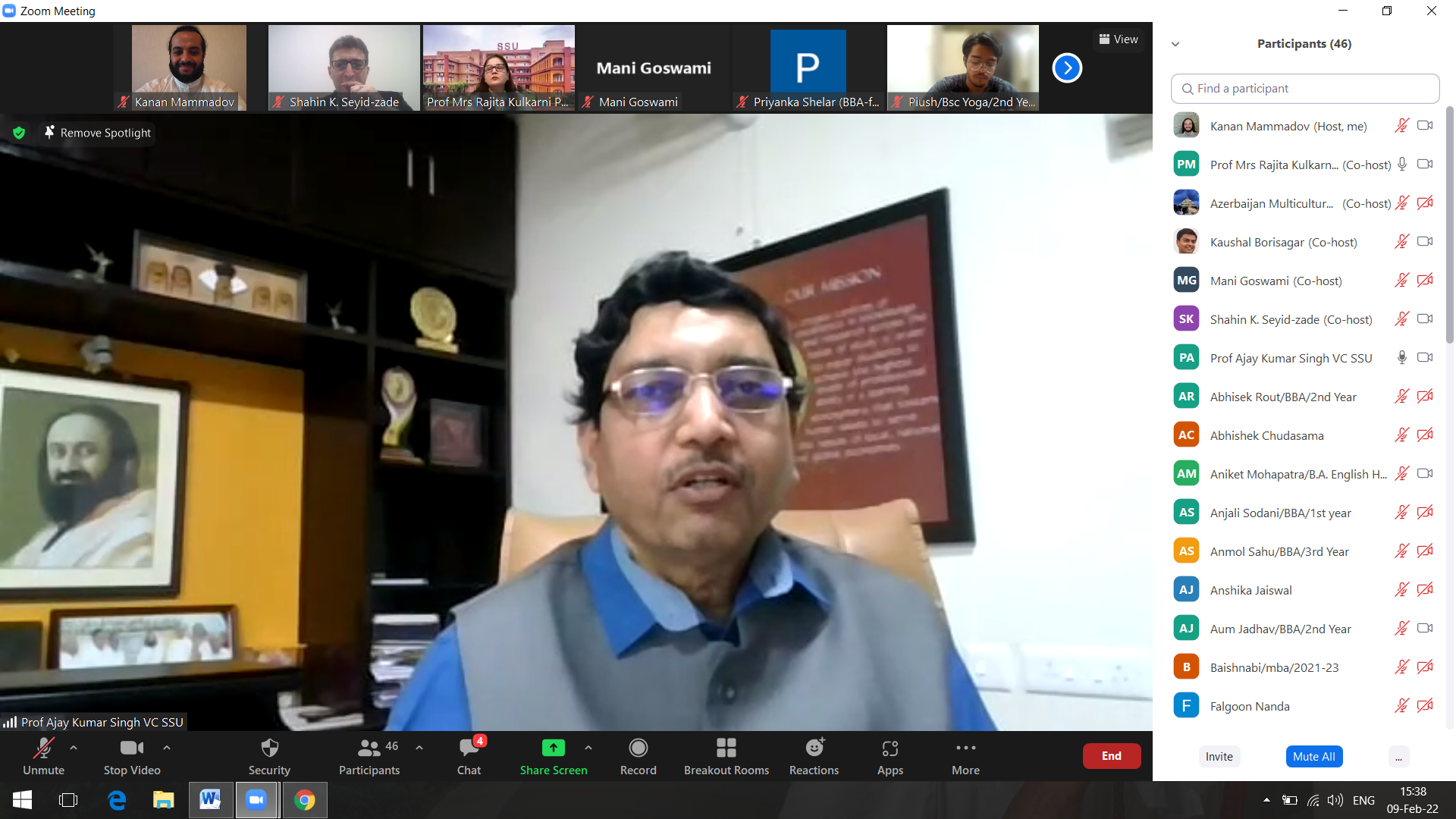The image size is (1456, 819).
Task: Collapse the Participants panel chevron
Action: 1175,44
